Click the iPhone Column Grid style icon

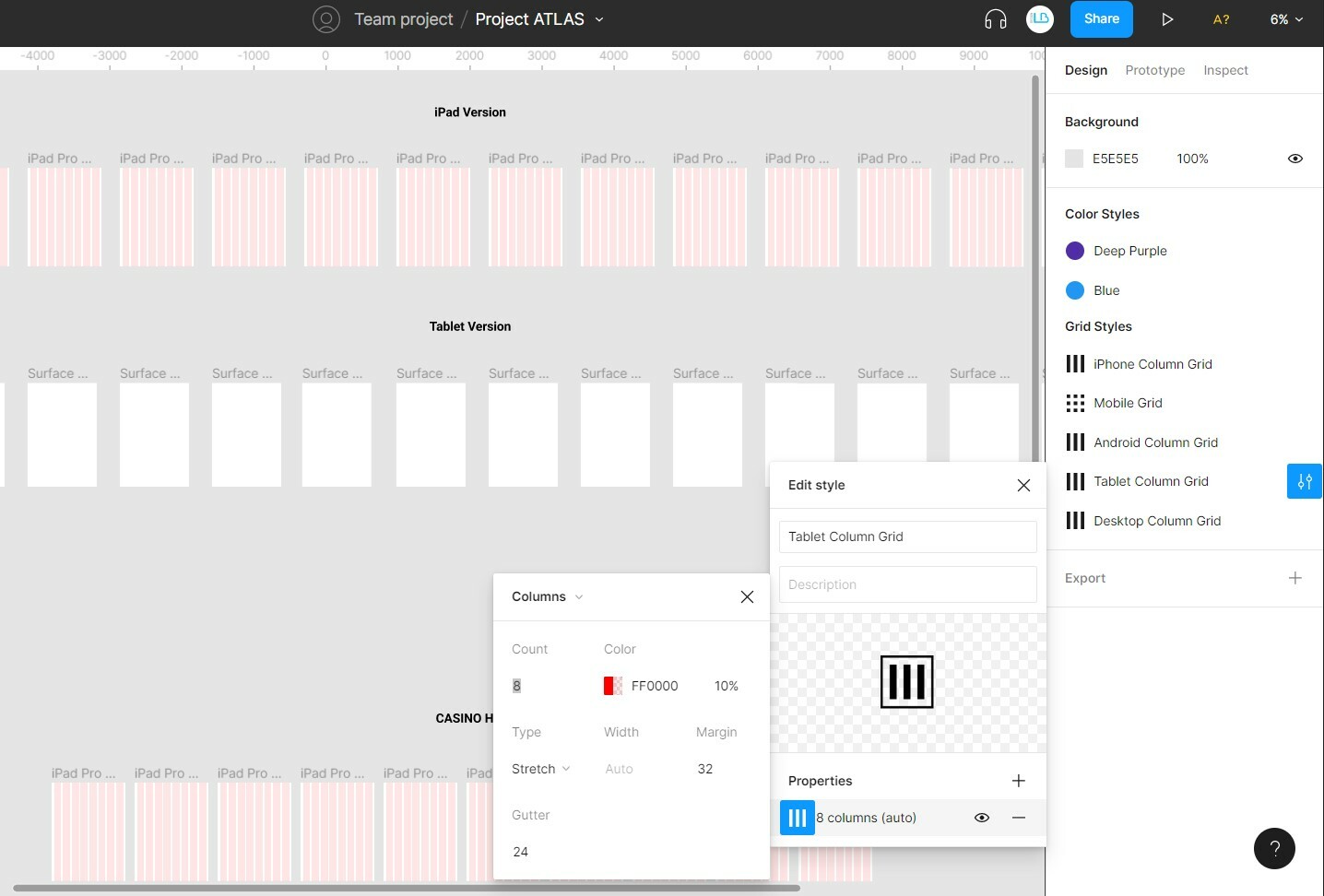[1075, 364]
